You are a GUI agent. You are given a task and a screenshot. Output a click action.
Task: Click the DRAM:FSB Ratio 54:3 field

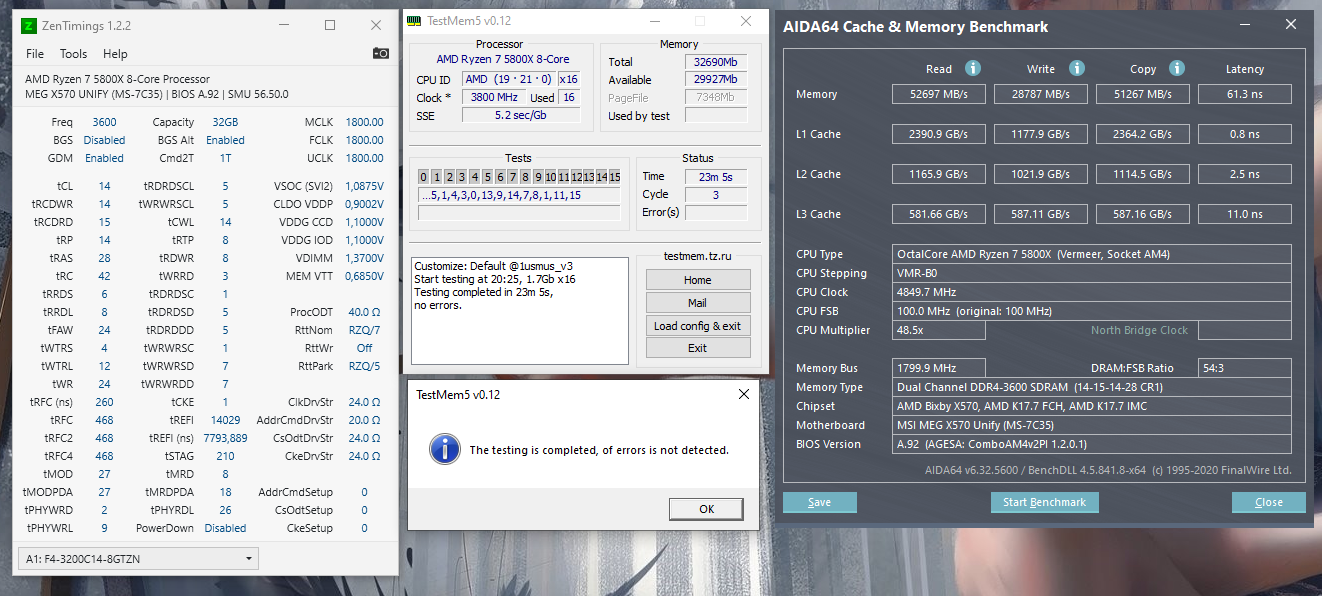(1245, 368)
